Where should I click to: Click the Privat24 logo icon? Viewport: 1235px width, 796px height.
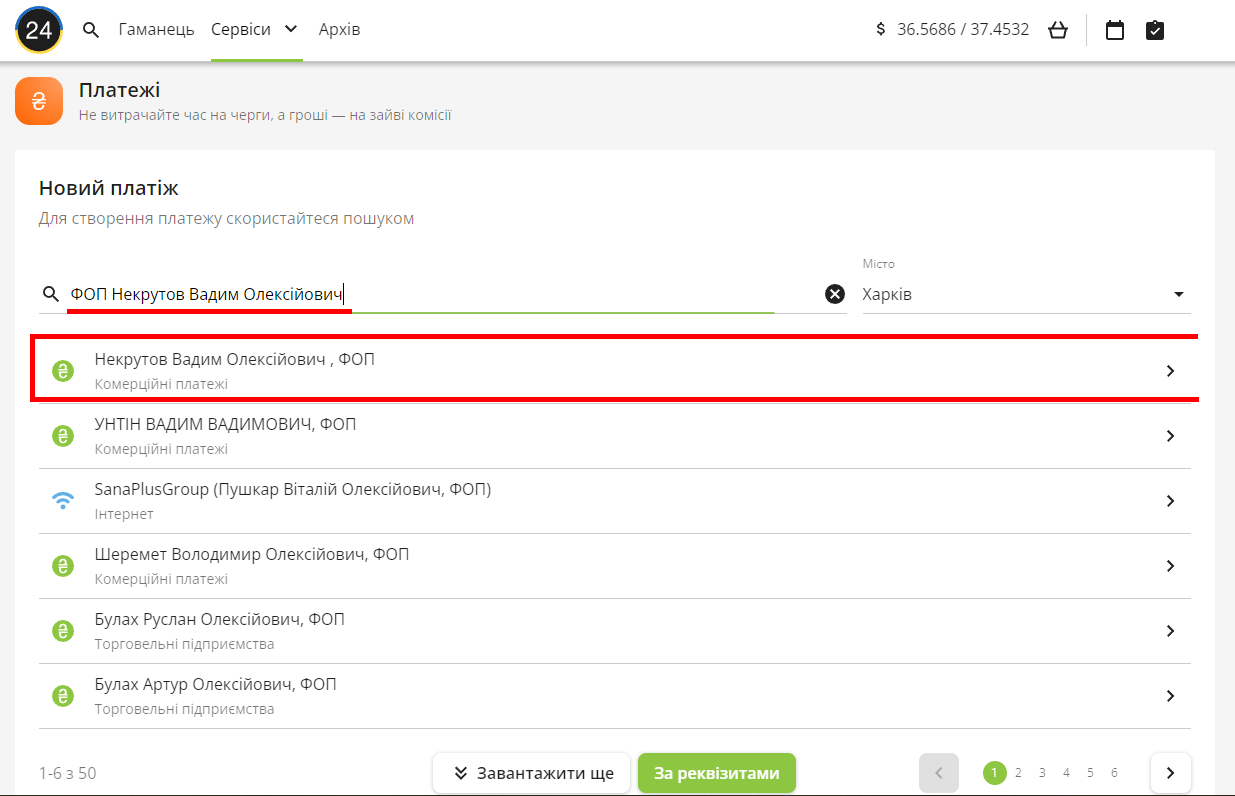(39, 30)
